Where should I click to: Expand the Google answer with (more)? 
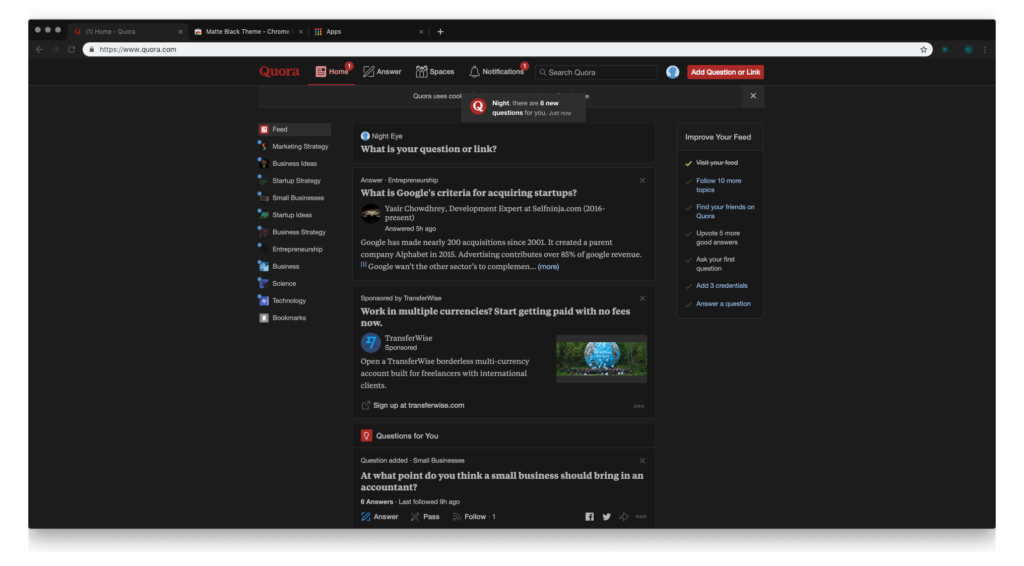click(x=548, y=266)
